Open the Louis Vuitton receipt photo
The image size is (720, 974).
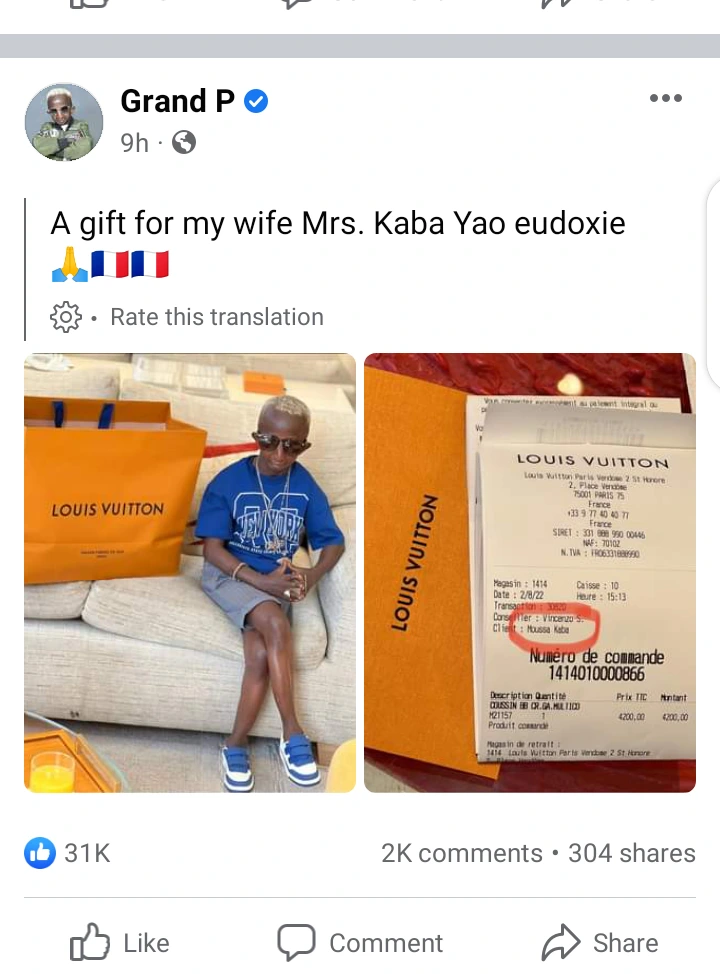coord(530,573)
